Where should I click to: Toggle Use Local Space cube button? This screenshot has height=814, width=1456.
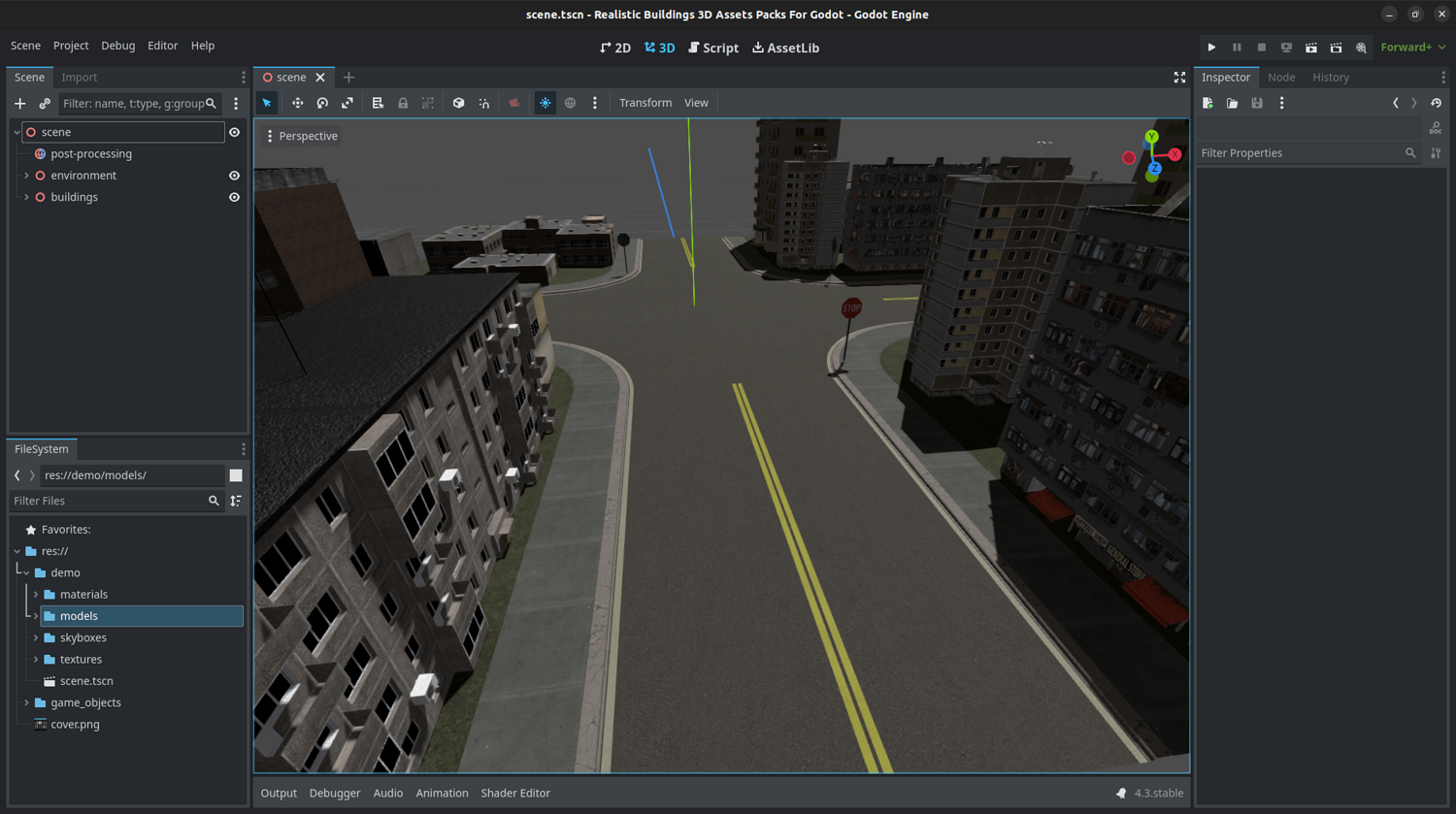pos(458,103)
